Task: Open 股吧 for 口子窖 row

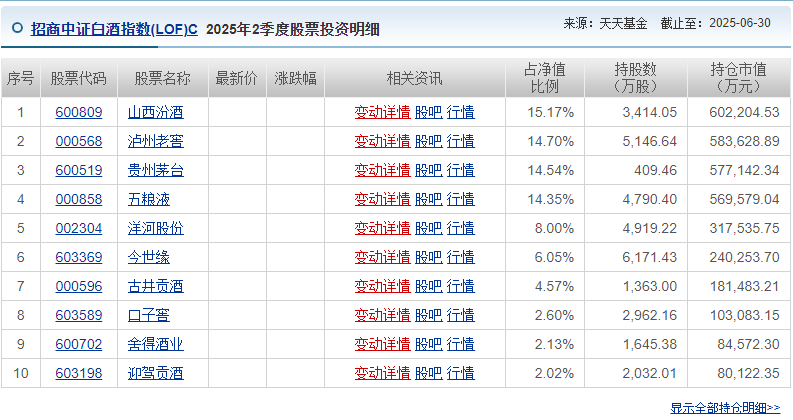Action: tap(428, 315)
